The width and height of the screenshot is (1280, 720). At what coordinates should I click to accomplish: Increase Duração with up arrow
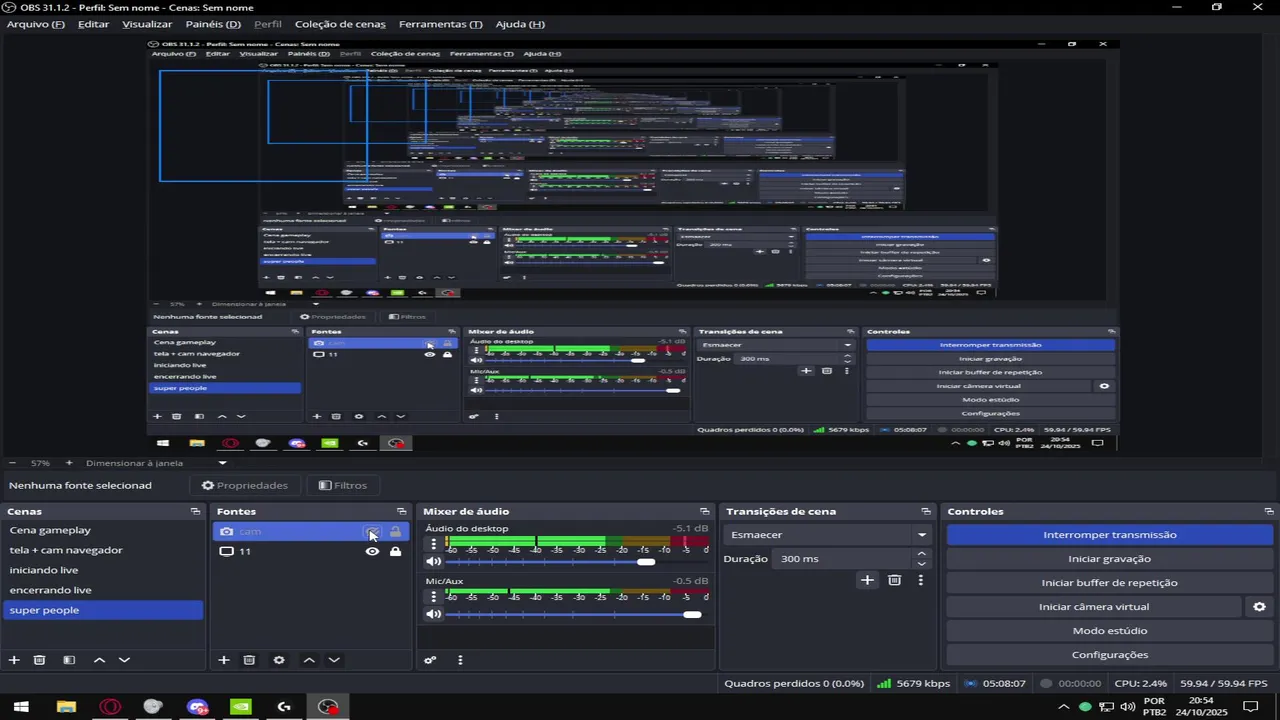tap(921, 554)
